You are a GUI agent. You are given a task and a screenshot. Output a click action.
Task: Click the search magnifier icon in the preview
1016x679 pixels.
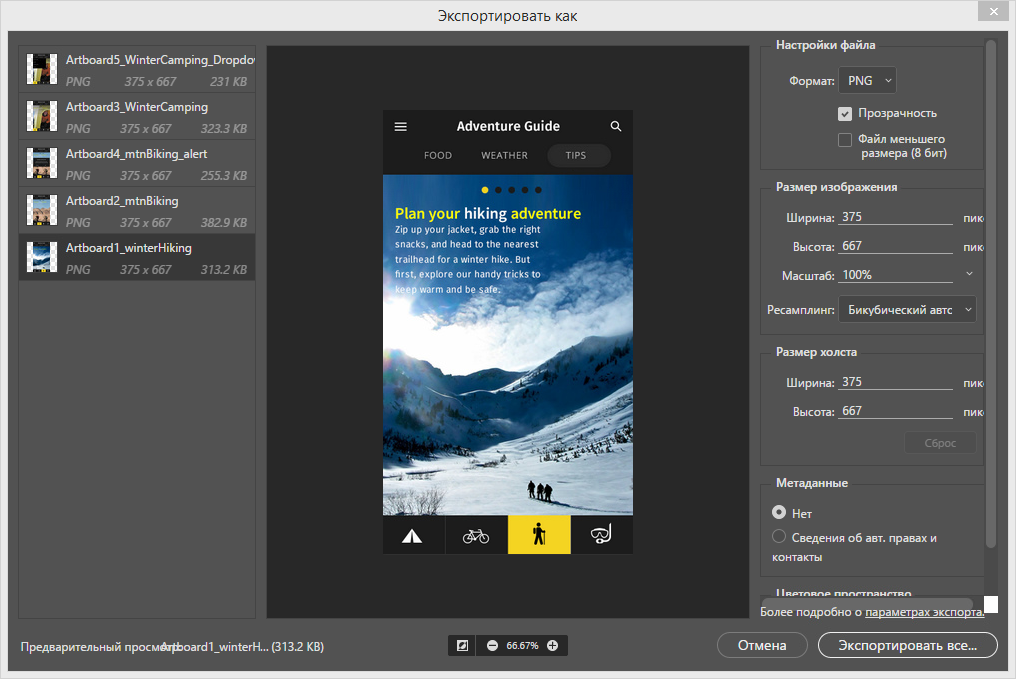616,126
